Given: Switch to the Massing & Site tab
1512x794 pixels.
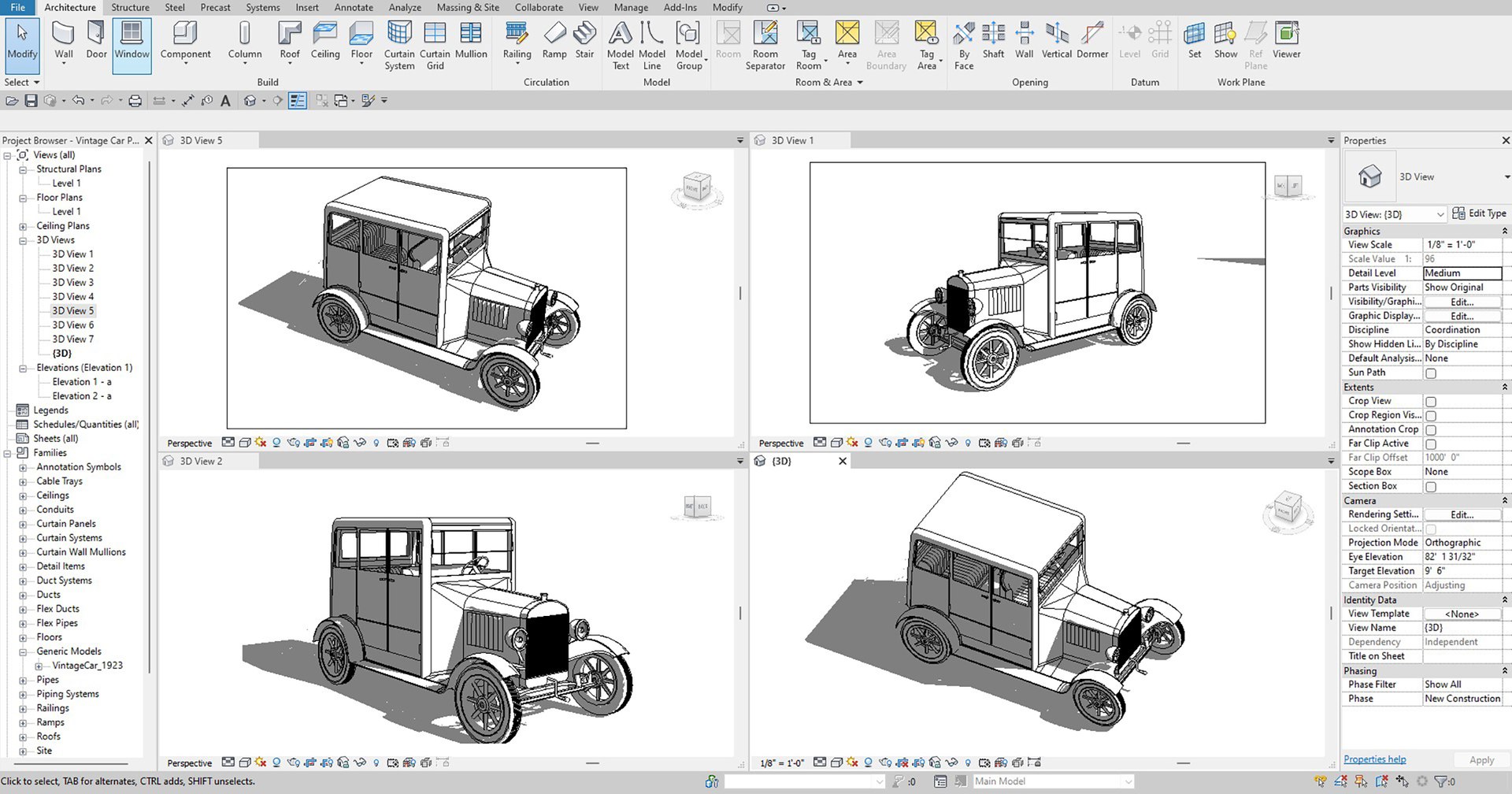Looking at the screenshot, I should pyautogui.click(x=468, y=7).
